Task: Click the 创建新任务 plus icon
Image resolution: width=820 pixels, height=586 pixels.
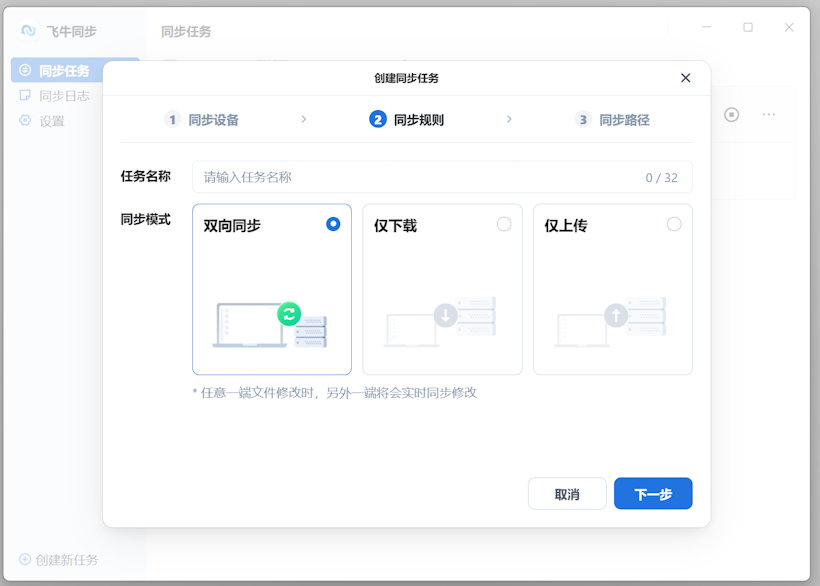Action: pyautogui.click(x=27, y=561)
